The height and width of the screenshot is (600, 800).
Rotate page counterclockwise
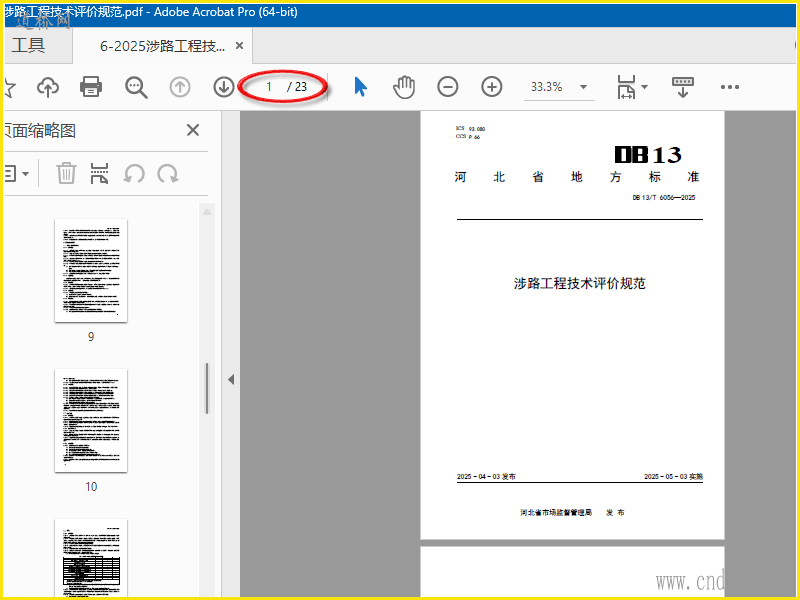point(134,174)
